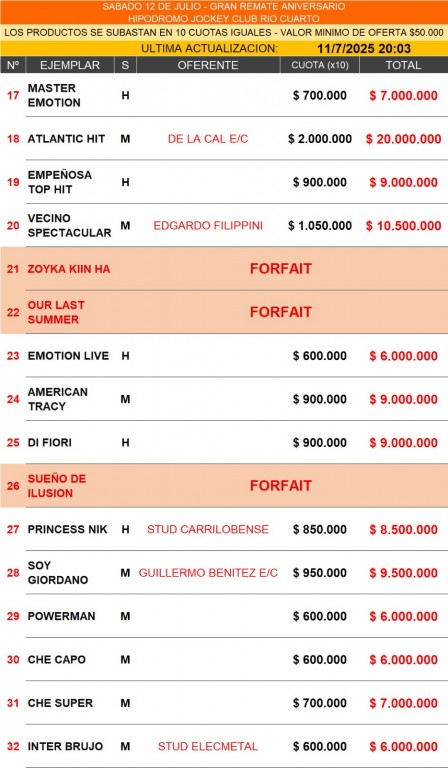
Task: Click bidder STUD ELECMETAL
Action: 208,746
